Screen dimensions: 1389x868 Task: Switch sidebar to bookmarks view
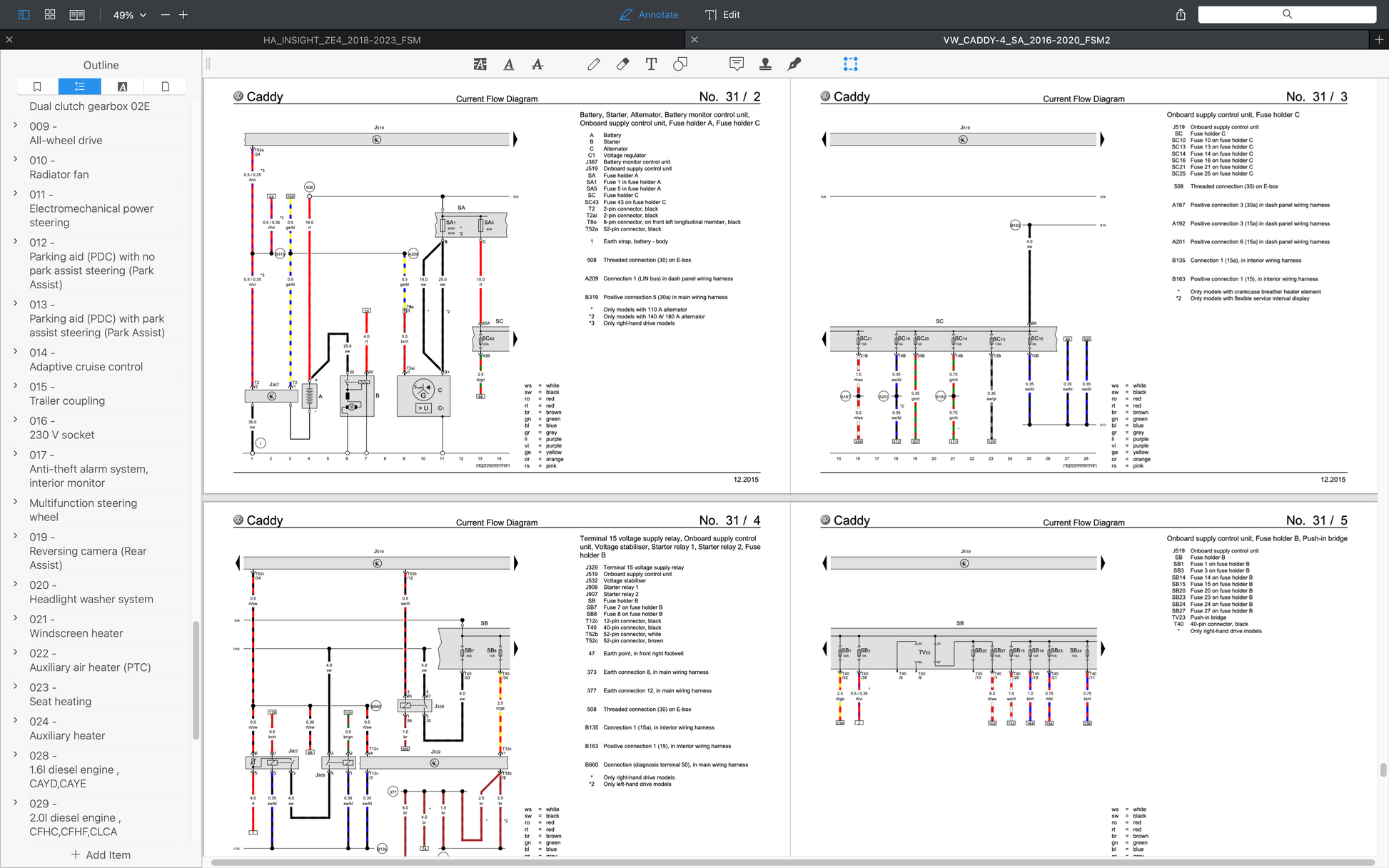click(37, 86)
